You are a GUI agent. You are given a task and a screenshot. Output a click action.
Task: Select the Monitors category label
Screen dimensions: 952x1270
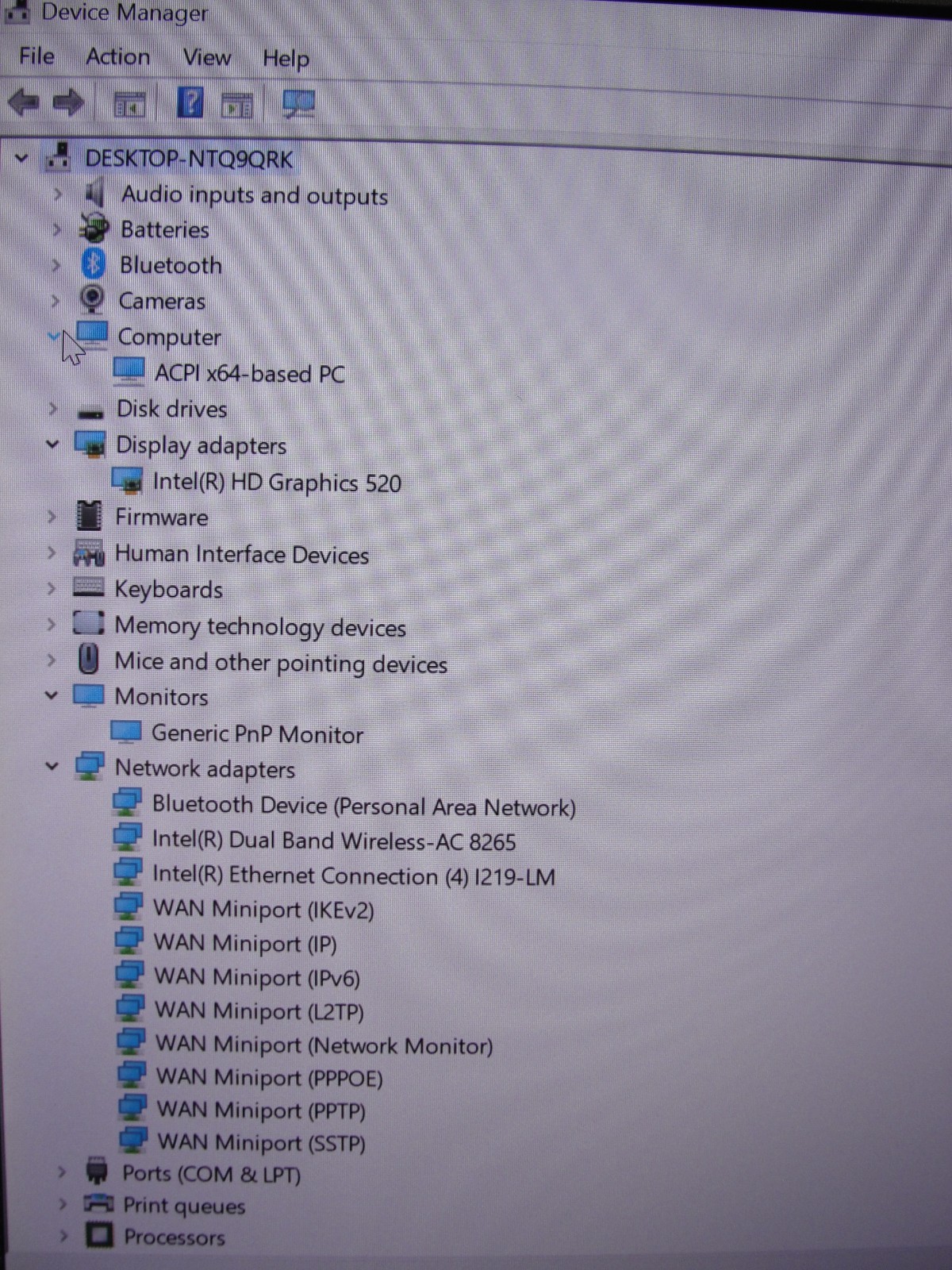coord(161,696)
